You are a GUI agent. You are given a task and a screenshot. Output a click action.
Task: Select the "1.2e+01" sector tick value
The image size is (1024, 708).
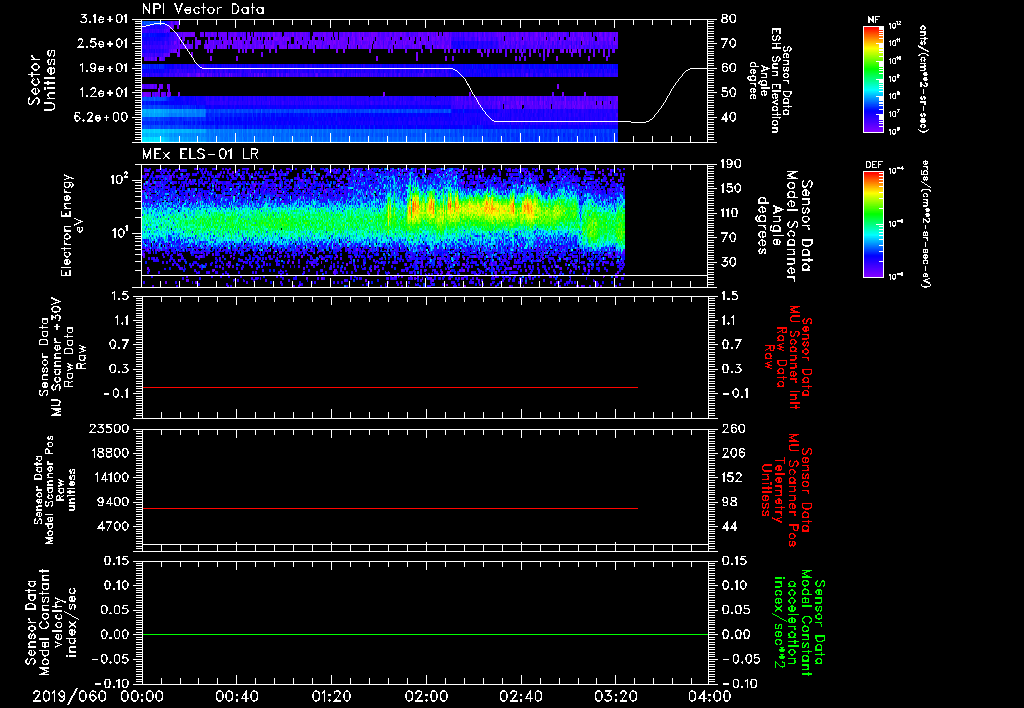coord(103,93)
